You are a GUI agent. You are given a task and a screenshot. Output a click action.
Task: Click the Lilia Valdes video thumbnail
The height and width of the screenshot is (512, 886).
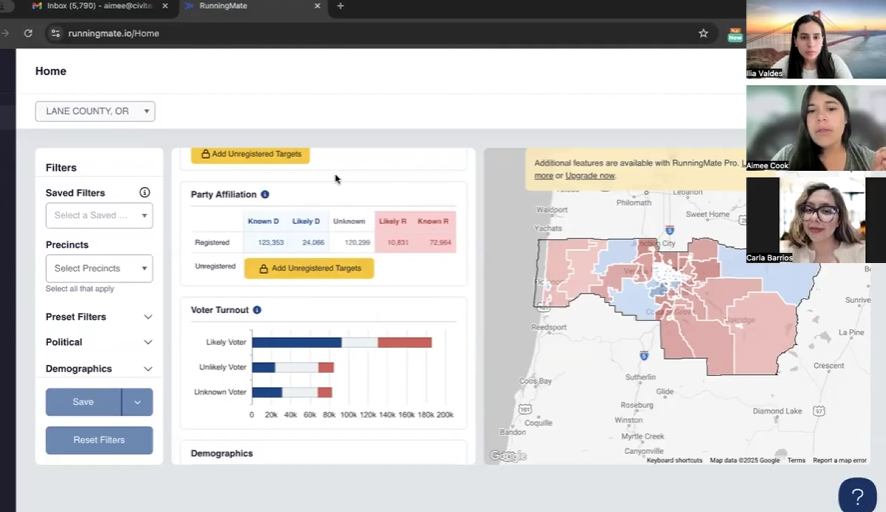pyautogui.click(x=816, y=39)
